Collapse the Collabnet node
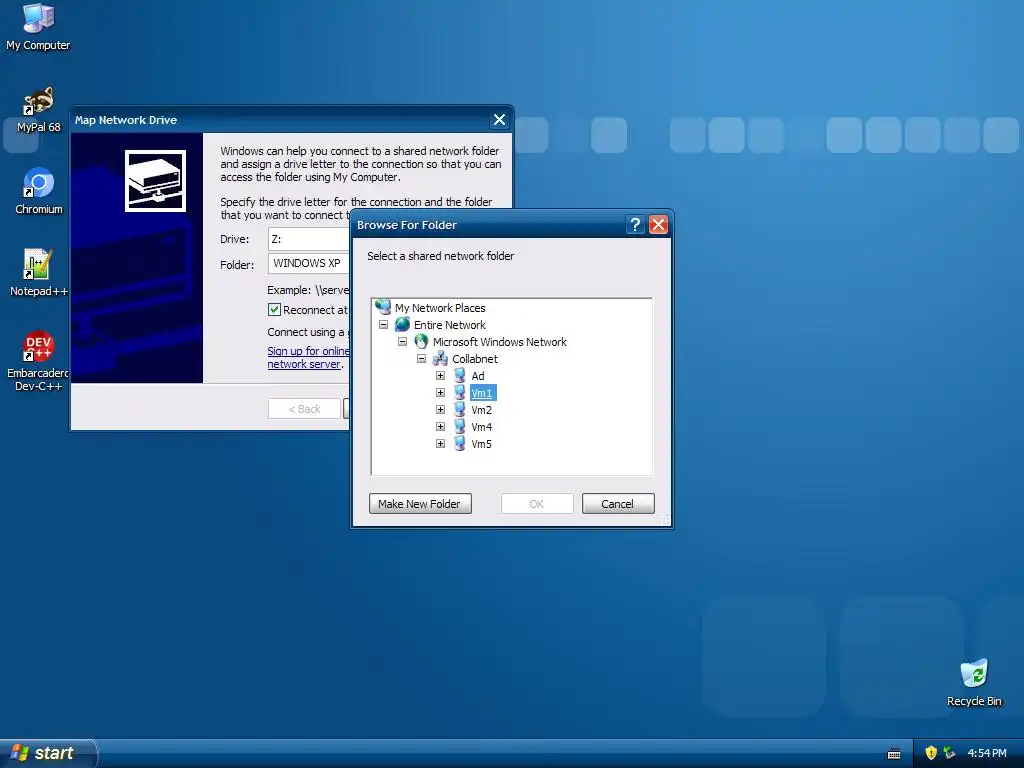 (x=421, y=359)
